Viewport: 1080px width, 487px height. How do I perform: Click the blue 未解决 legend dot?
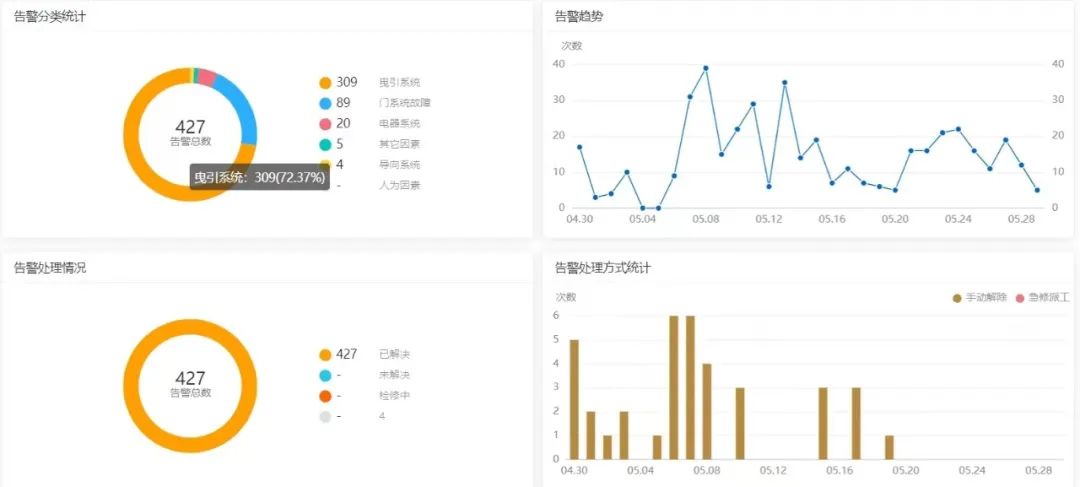tap(325, 375)
